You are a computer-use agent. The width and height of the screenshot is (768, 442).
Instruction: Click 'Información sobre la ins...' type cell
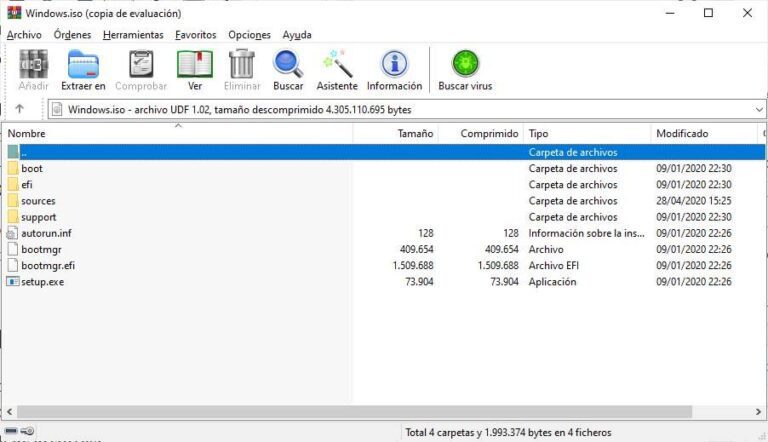(587, 233)
